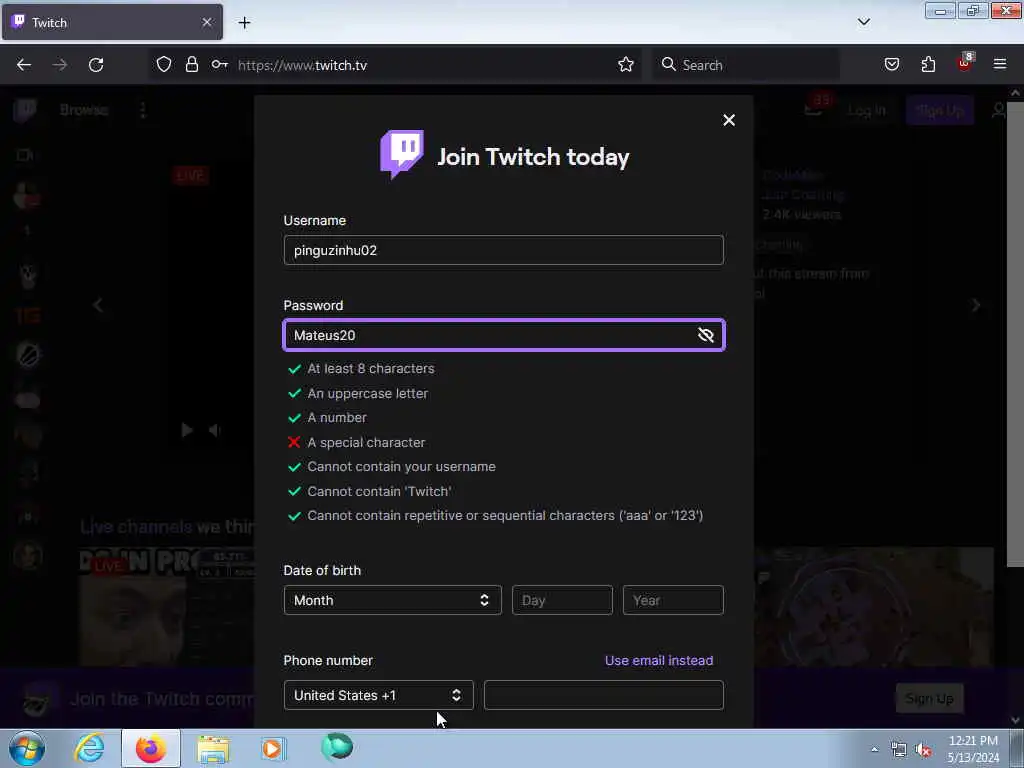The image size is (1024, 768).
Task: Close the Join Twitch today dialog
Action: point(729,120)
